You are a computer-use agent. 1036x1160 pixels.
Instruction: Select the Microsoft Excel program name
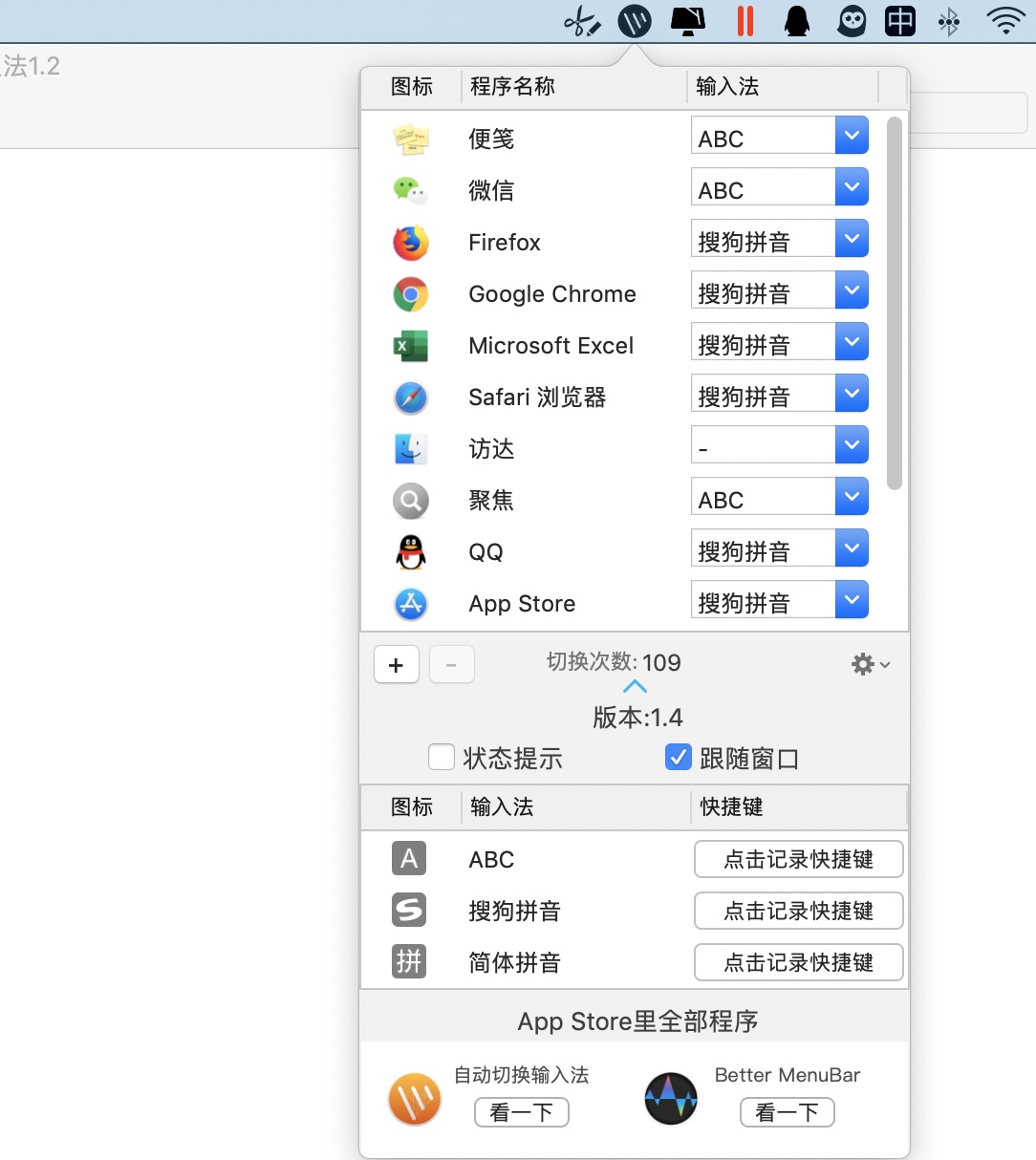click(x=551, y=346)
